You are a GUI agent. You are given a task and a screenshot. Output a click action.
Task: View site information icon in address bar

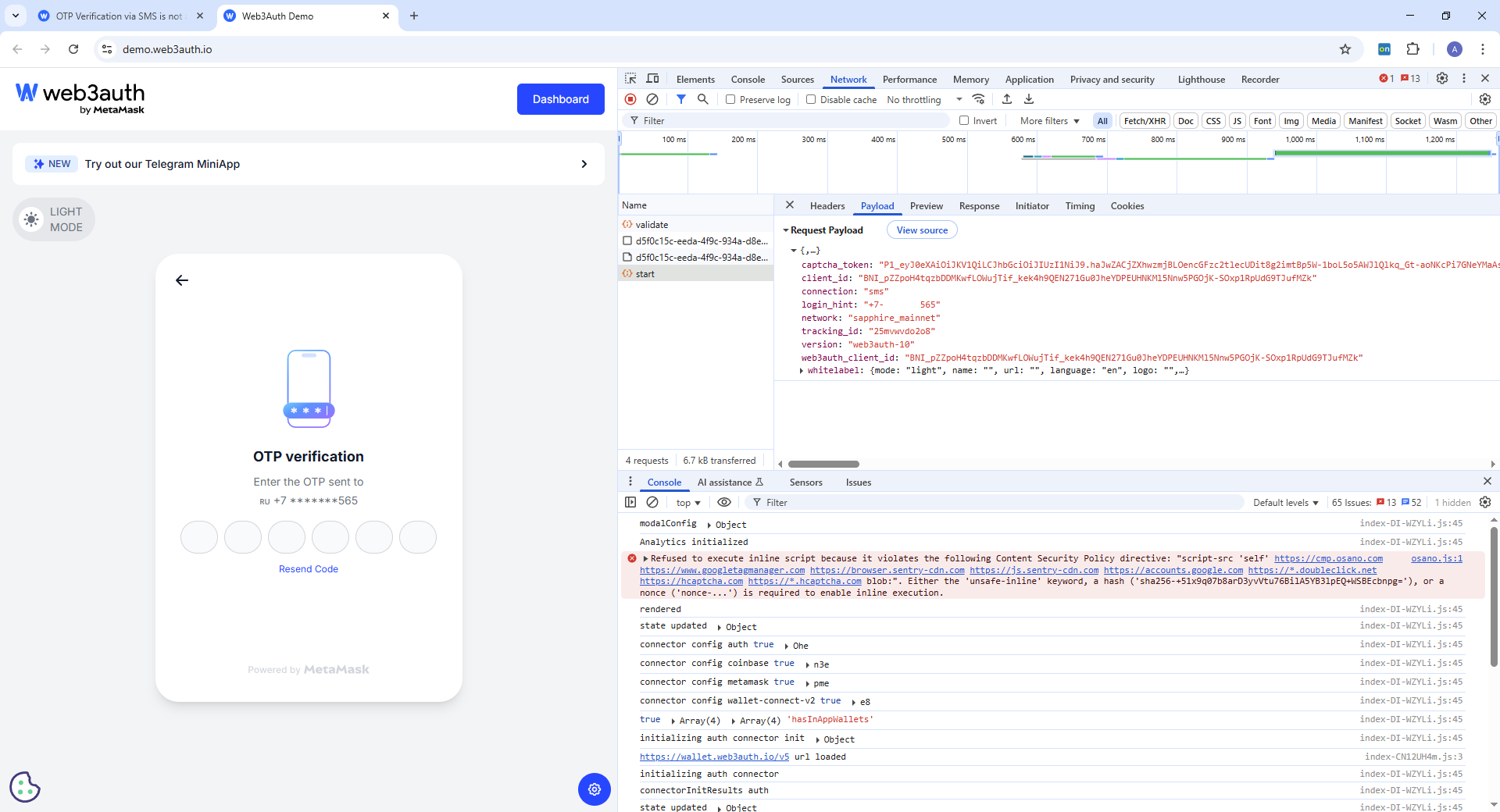pyautogui.click(x=107, y=49)
